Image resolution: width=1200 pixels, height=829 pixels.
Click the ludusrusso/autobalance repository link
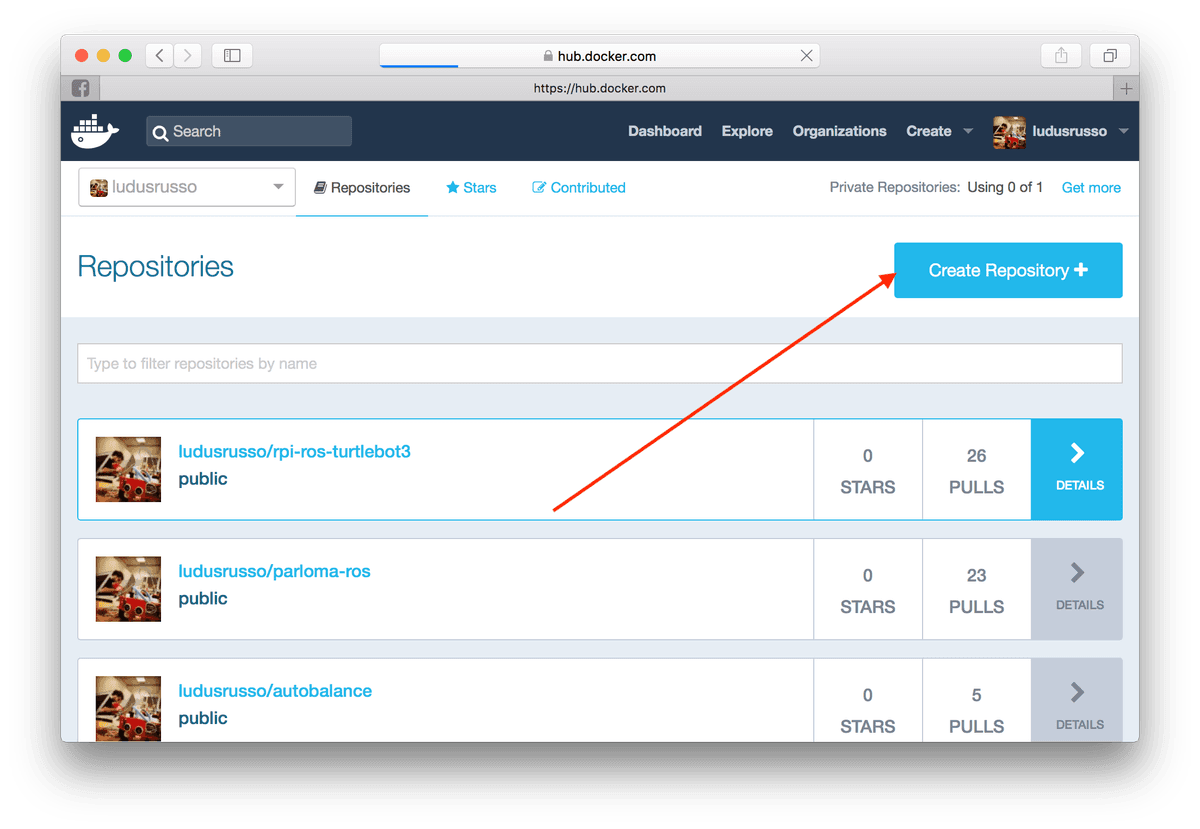[x=275, y=690]
